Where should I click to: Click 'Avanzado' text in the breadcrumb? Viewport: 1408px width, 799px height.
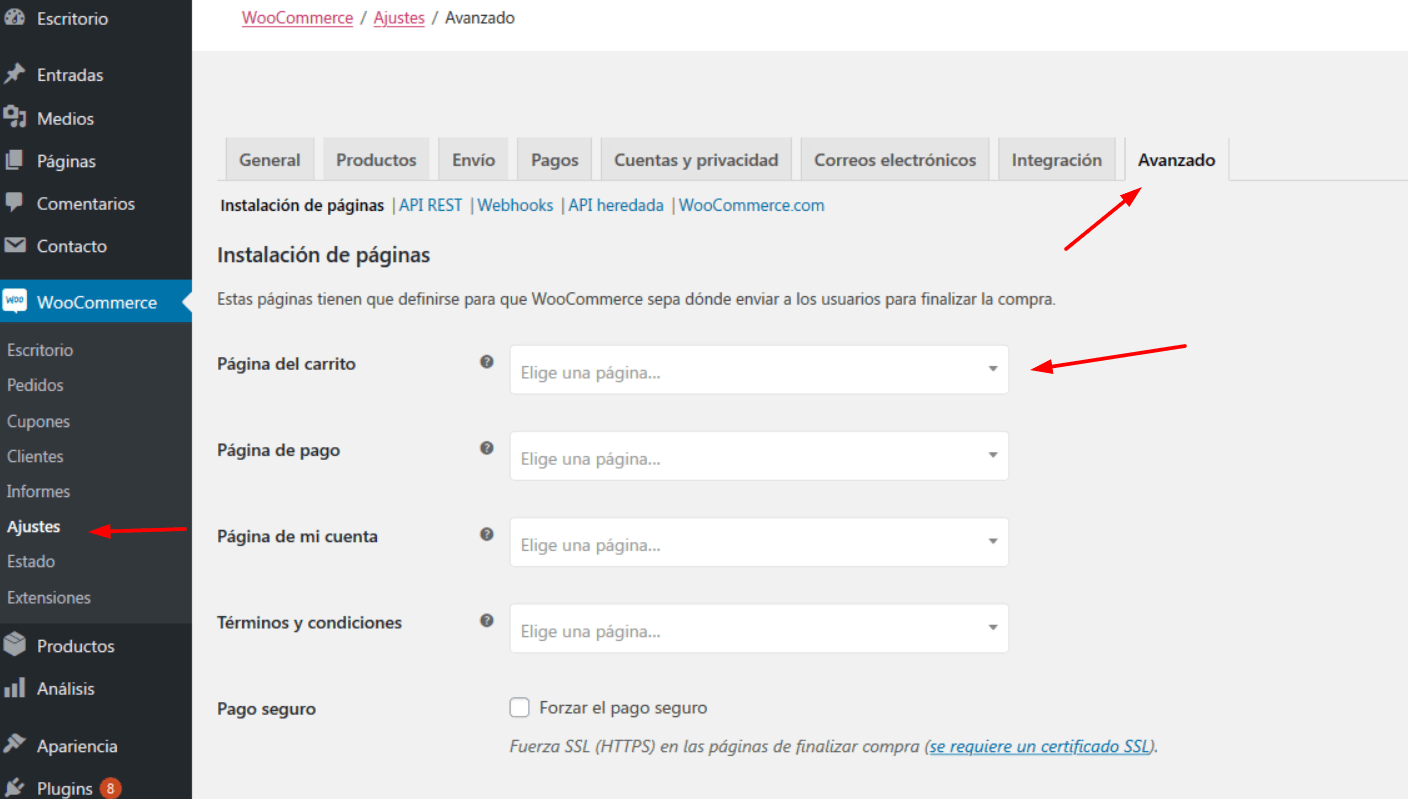[480, 18]
